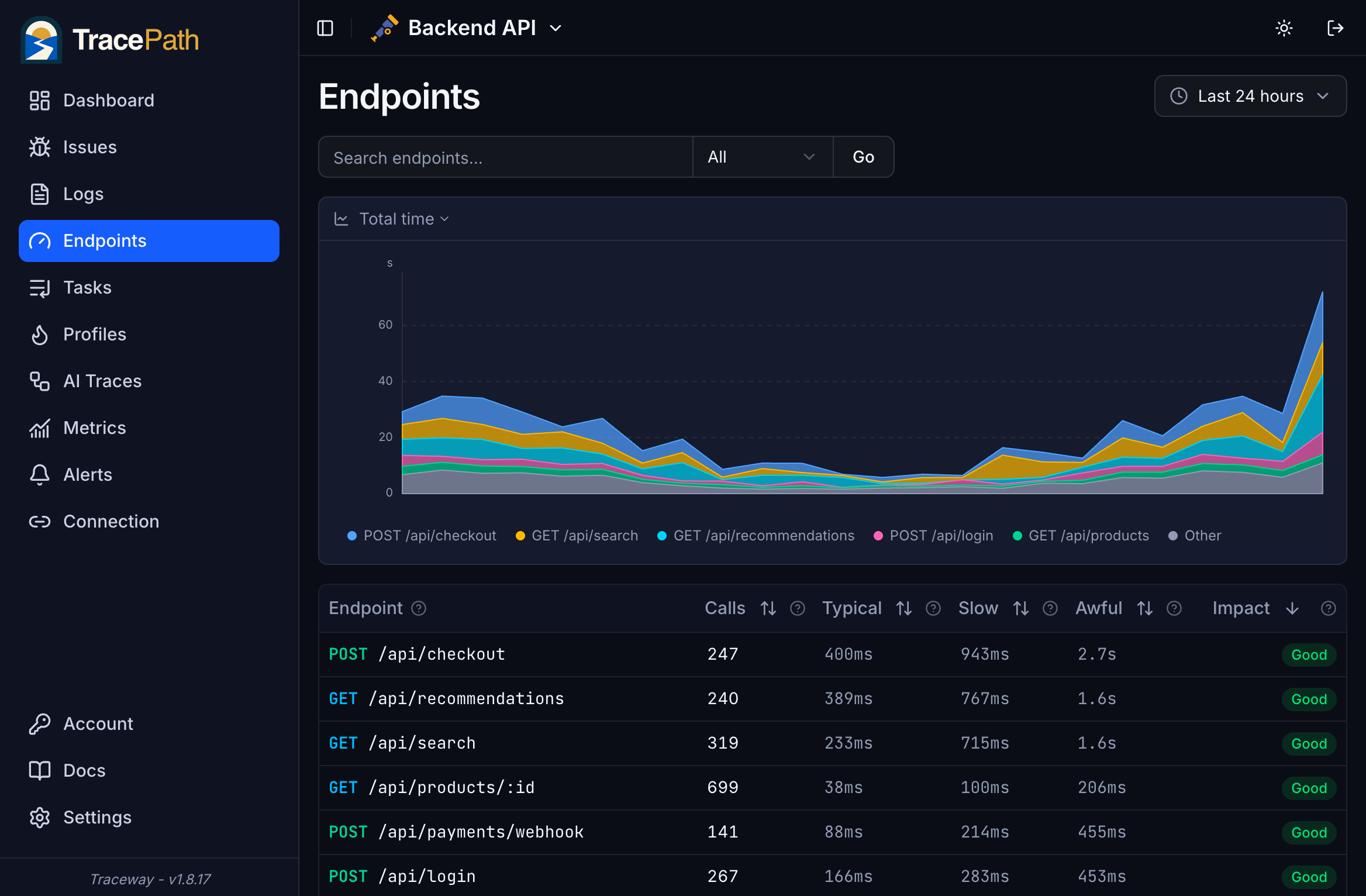Click the AI Traces sidebar icon
This screenshot has width=1366, height=896.
point(40,381)
